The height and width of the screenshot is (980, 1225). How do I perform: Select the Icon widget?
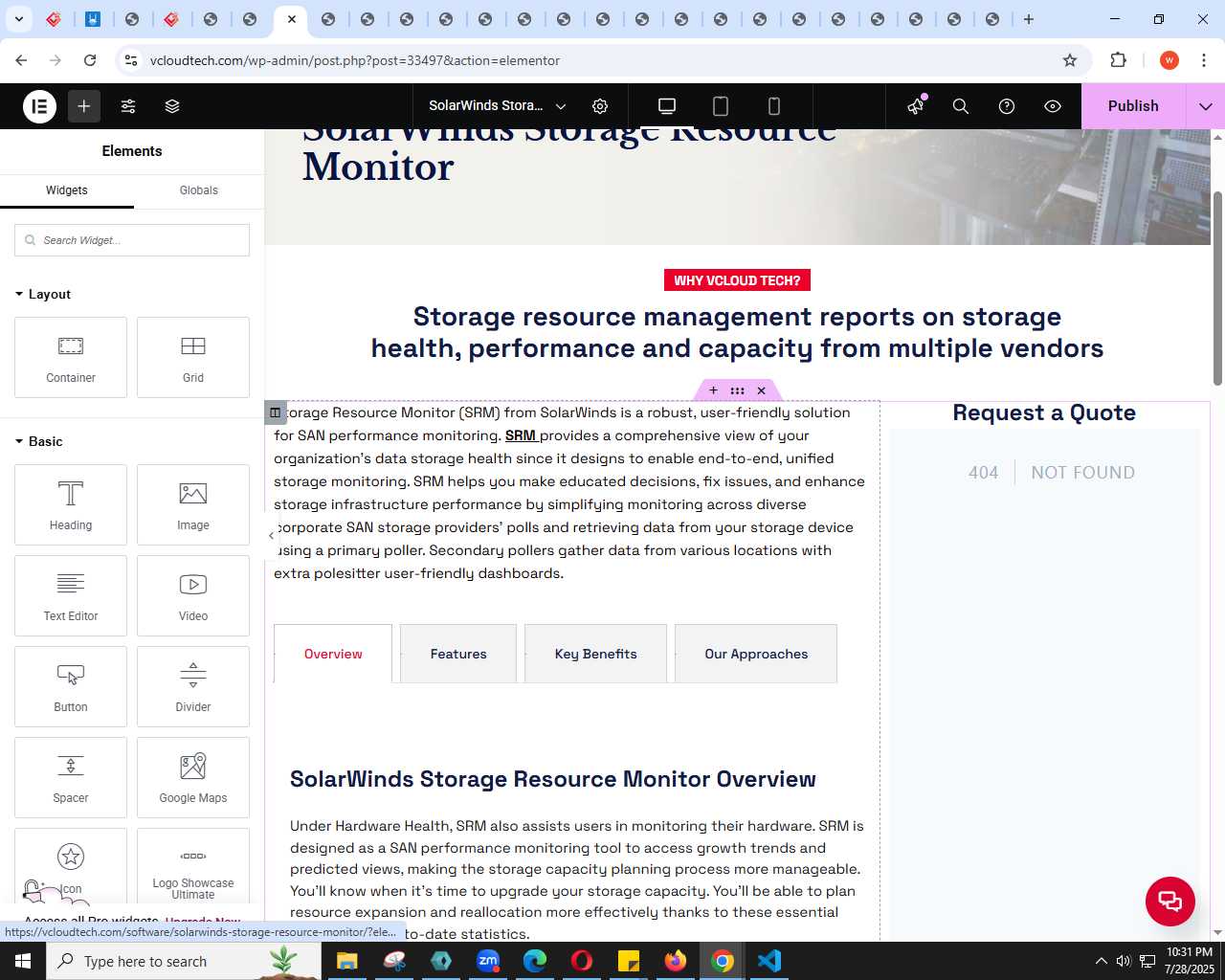click(71, 866)
